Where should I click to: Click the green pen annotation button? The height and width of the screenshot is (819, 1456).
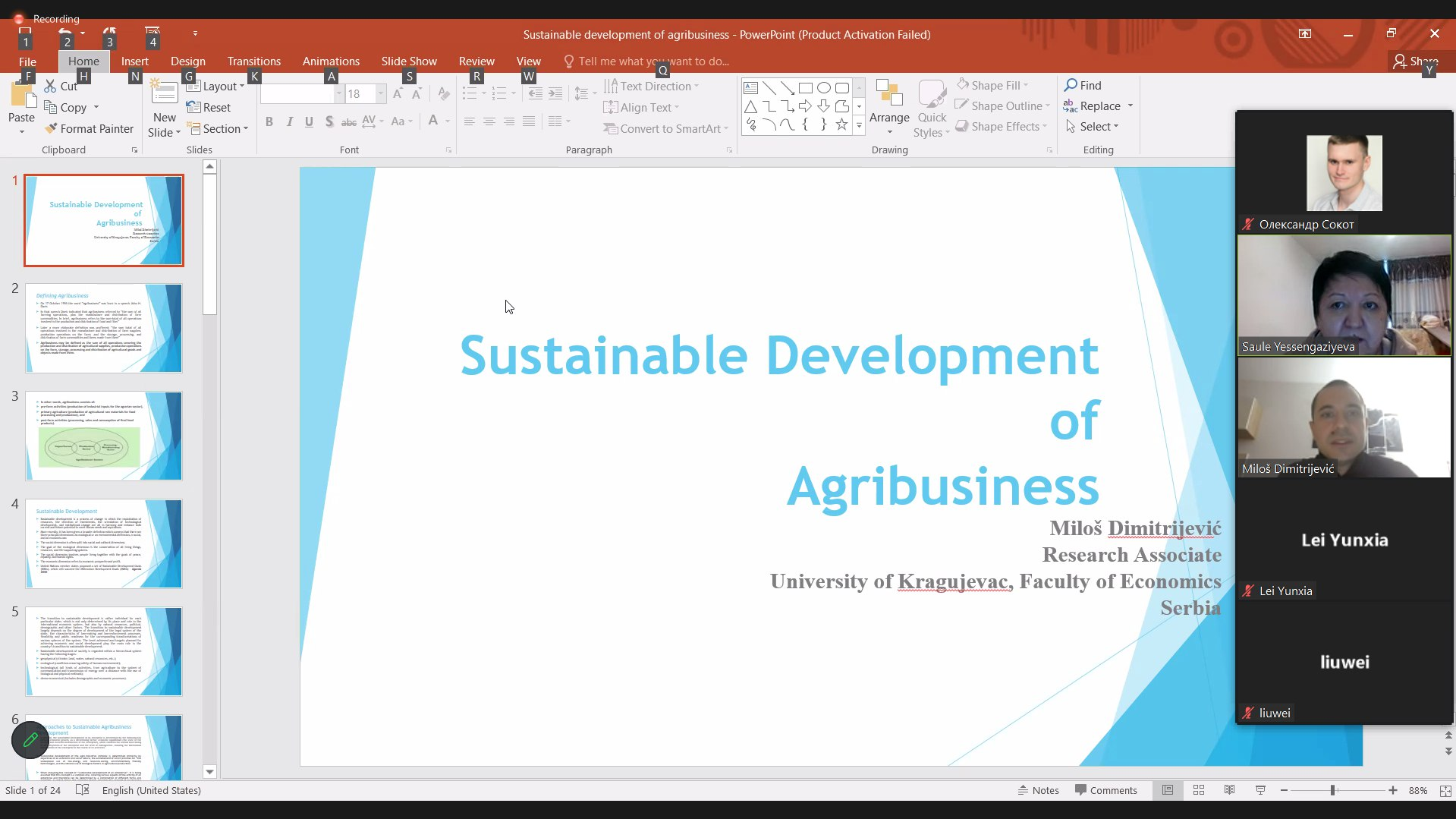[x=30, y=739]
